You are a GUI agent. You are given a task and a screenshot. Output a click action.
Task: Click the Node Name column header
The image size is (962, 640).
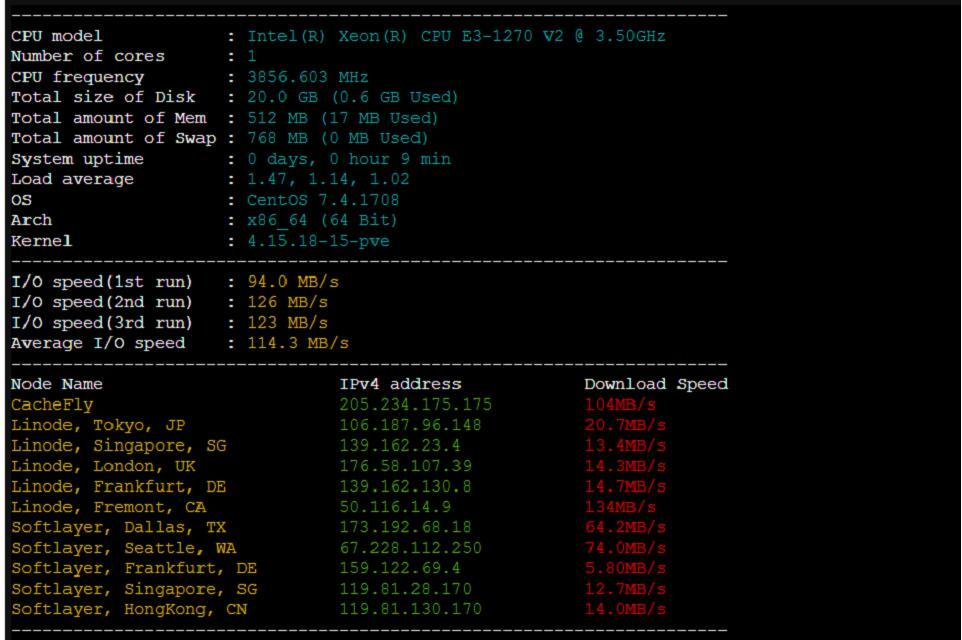point(56,384)
